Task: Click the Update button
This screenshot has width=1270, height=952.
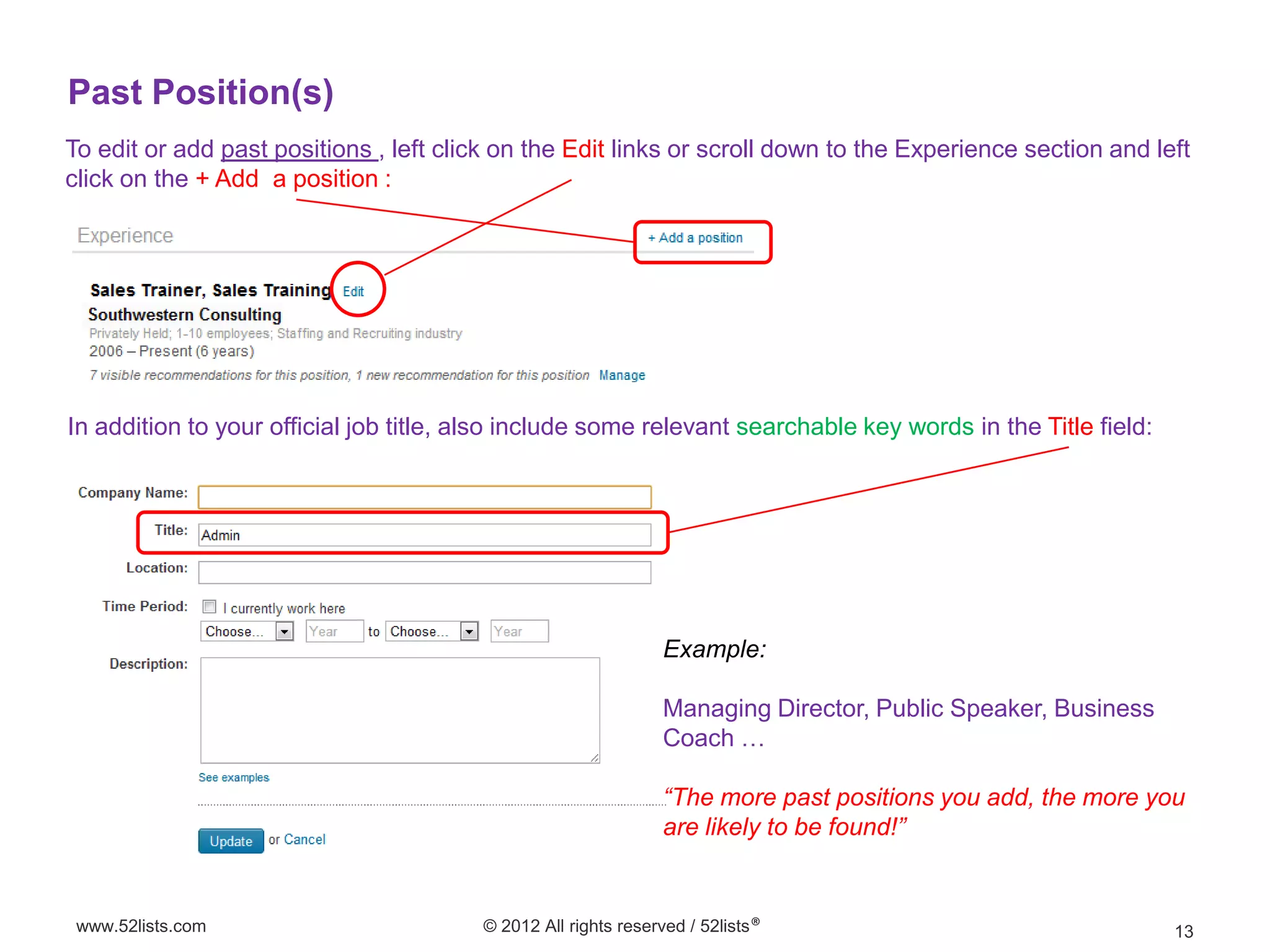Action: pos(231,841)
